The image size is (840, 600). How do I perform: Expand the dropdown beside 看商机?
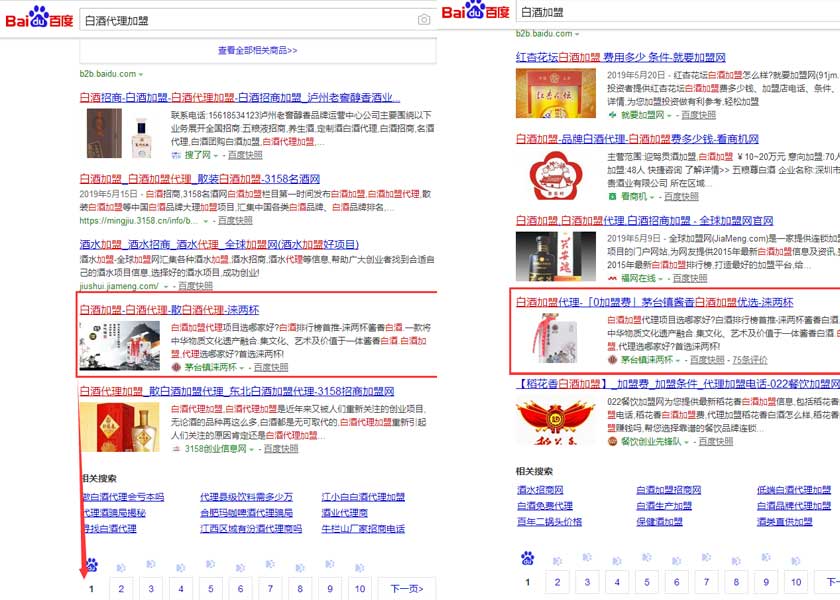(652, 197)
